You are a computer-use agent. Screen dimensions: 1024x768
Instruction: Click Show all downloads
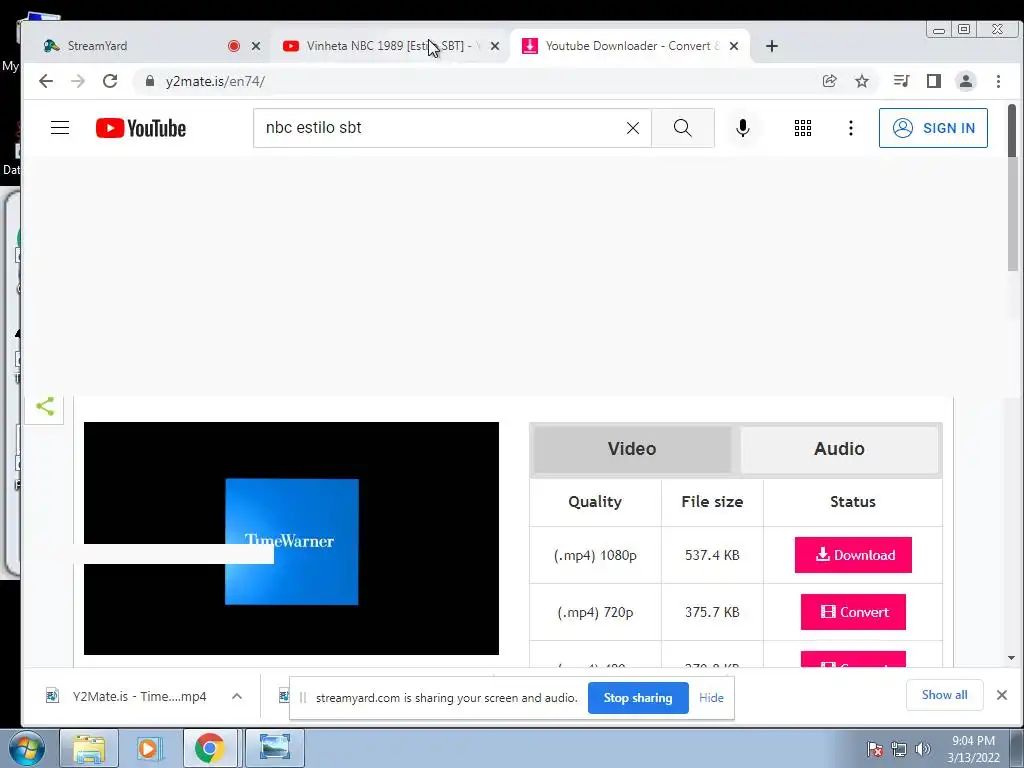[944, 695]
